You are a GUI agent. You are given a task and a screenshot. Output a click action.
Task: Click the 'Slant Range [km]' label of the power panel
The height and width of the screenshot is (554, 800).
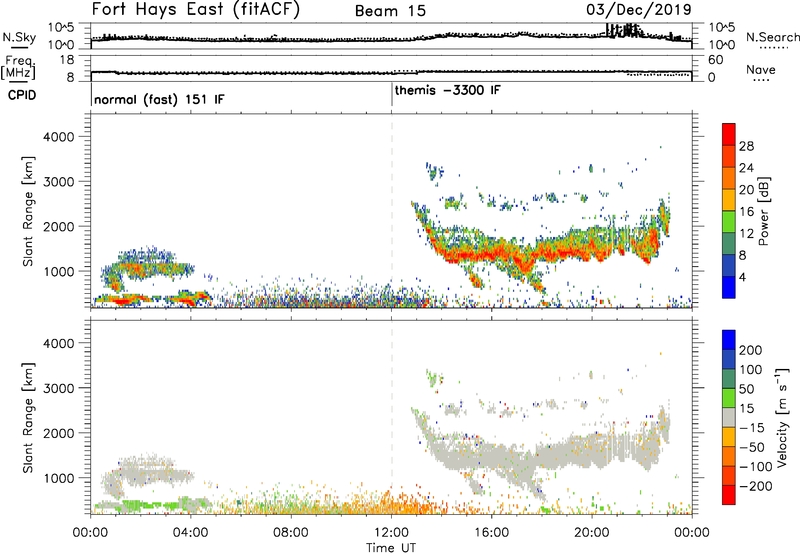(x=28, y=211)
